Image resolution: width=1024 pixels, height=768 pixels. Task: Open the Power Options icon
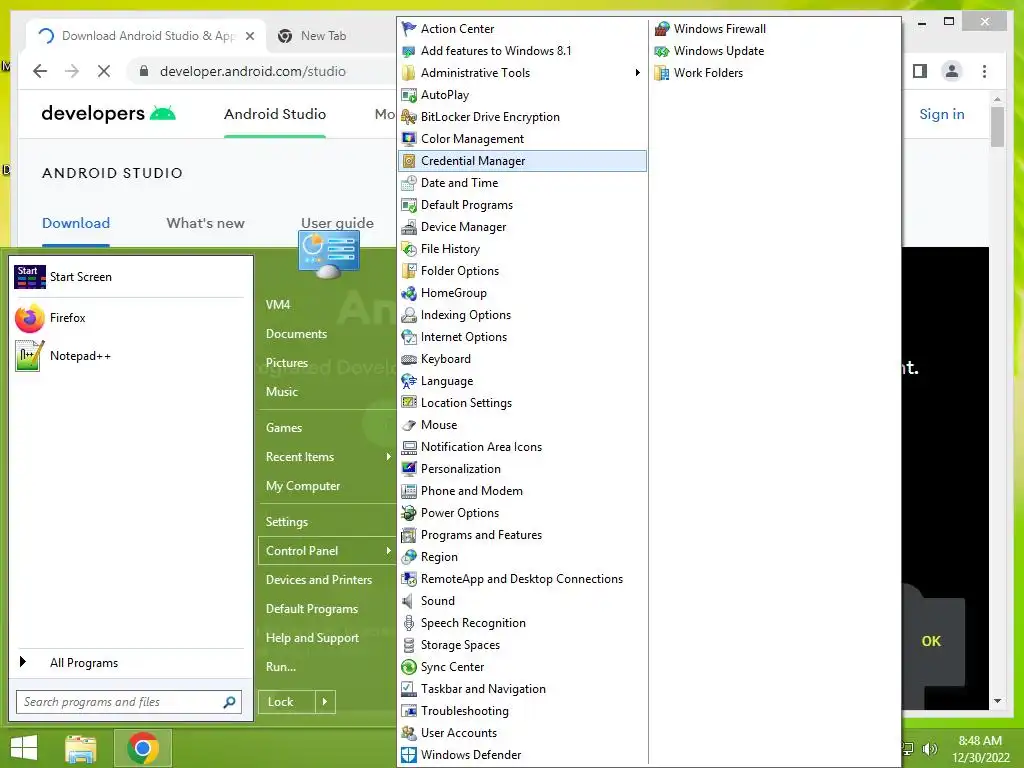409,513
